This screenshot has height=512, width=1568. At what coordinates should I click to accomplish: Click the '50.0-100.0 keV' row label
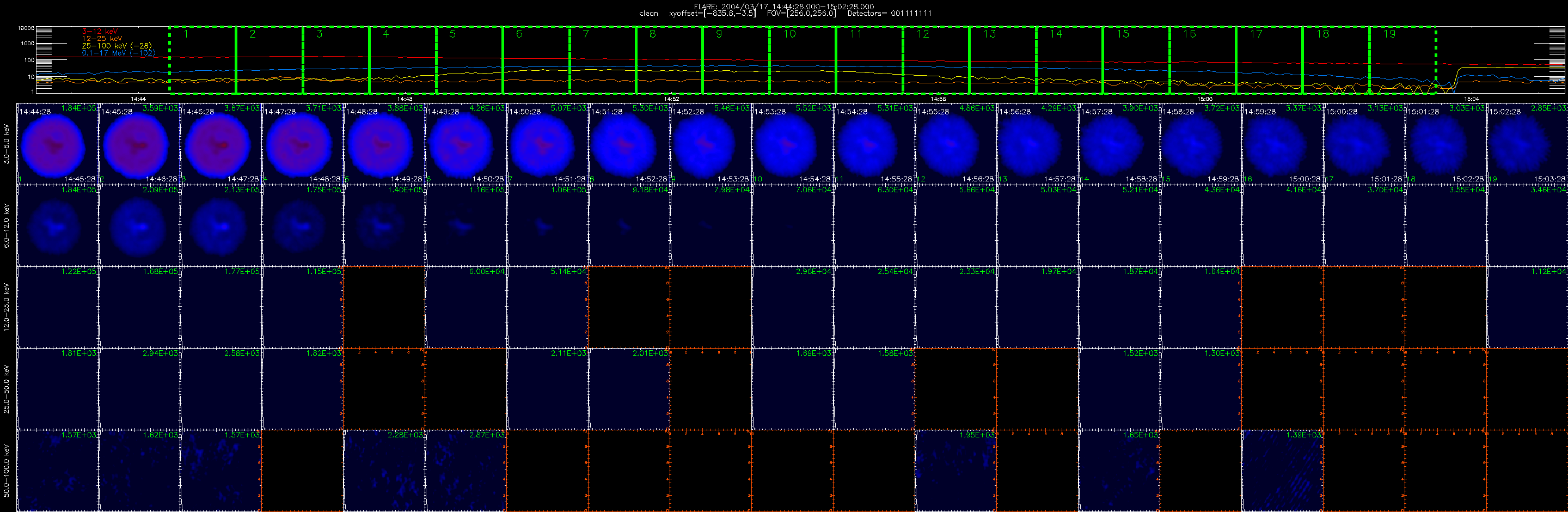[7, 470]
